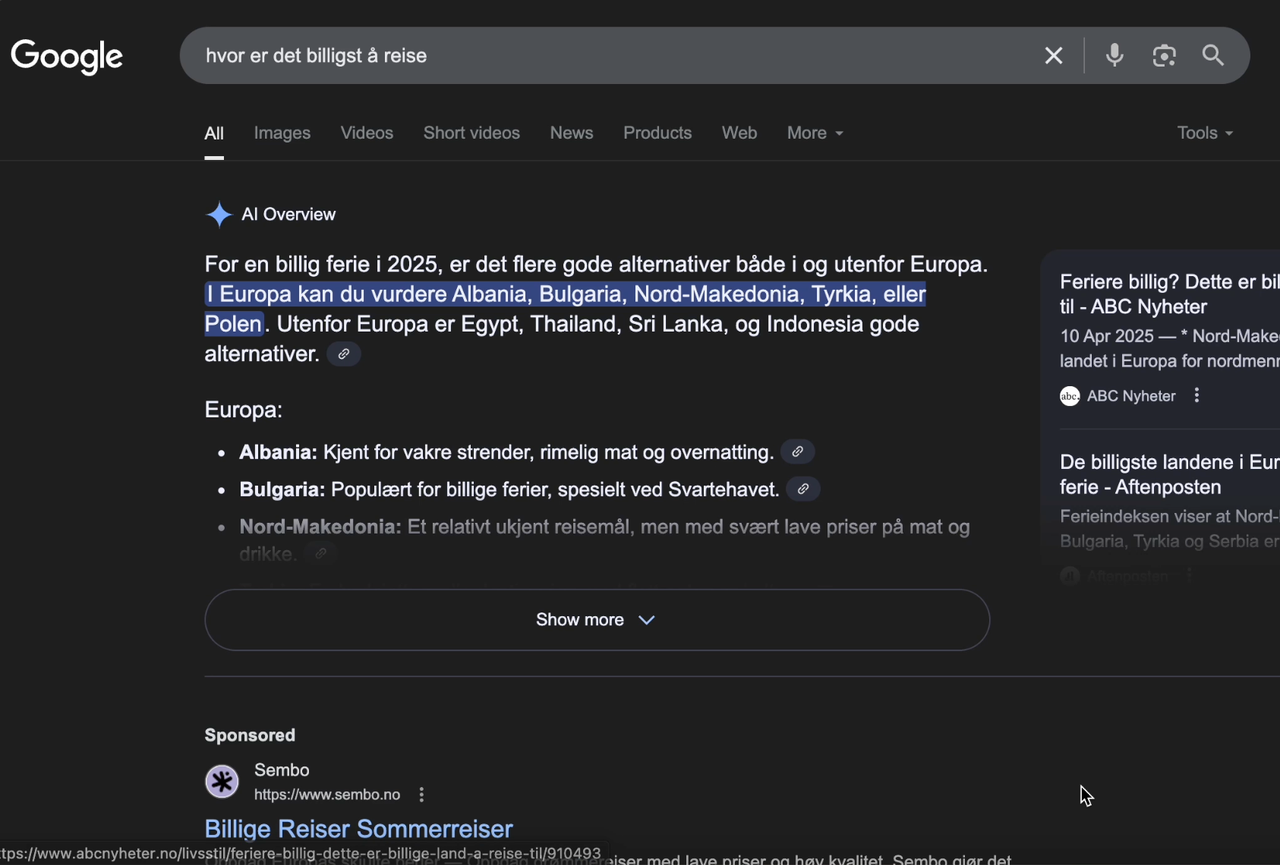This screenshot has width=1280, height=865.
Task: Open the Short videos tab
Action: pos(471,133)
